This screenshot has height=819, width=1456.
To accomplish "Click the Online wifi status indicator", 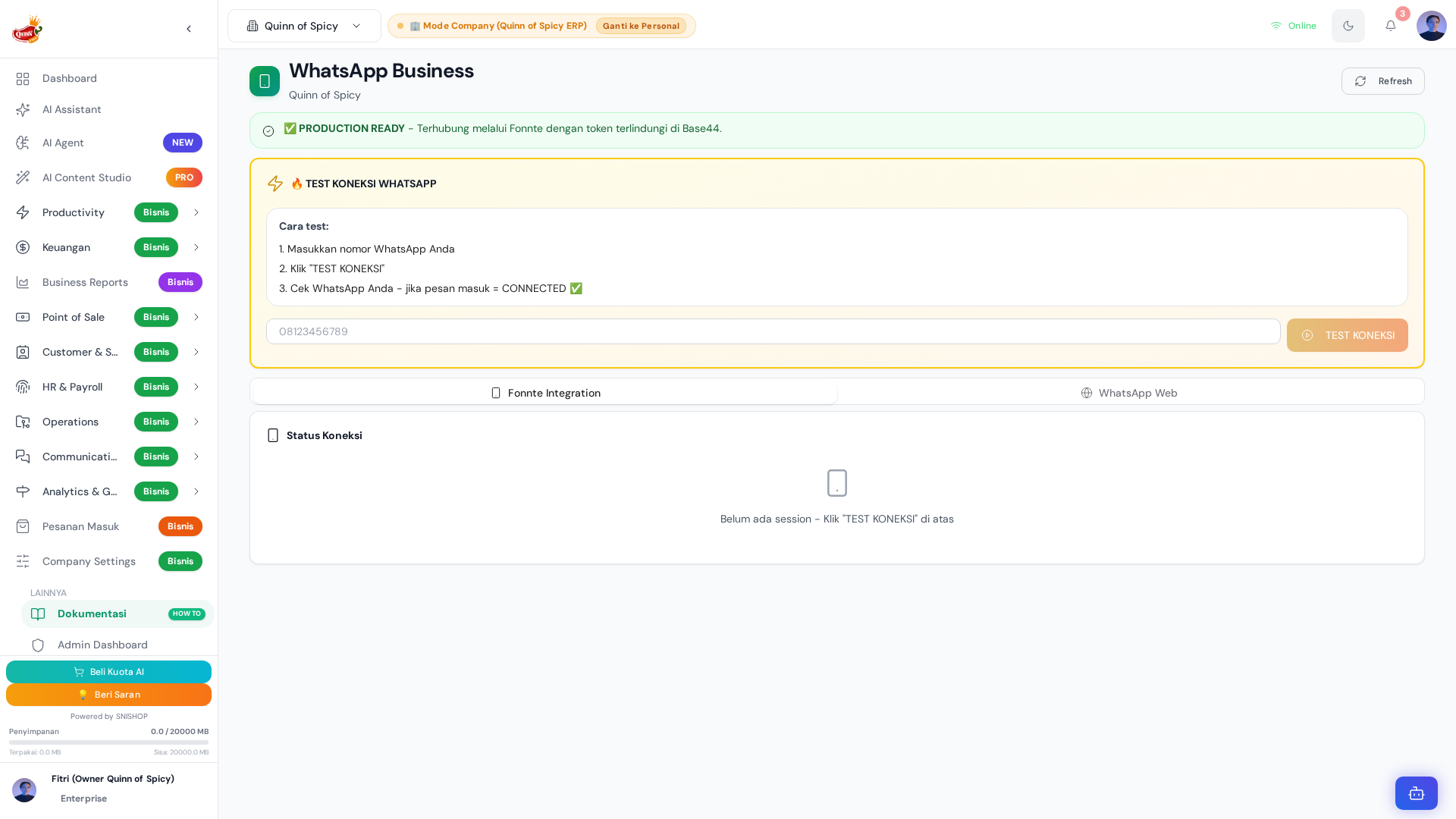I will pos(1294,26).
